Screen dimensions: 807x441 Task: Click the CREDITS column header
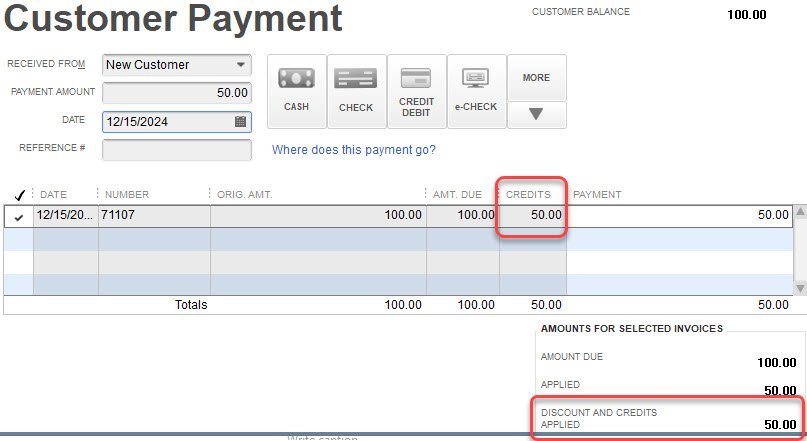tap(528, 195)
